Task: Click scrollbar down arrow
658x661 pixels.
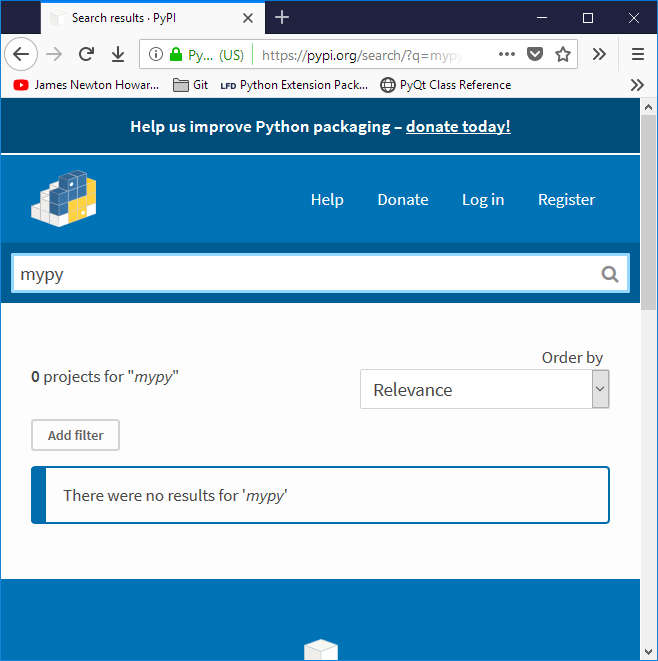Action: [649, 652]
